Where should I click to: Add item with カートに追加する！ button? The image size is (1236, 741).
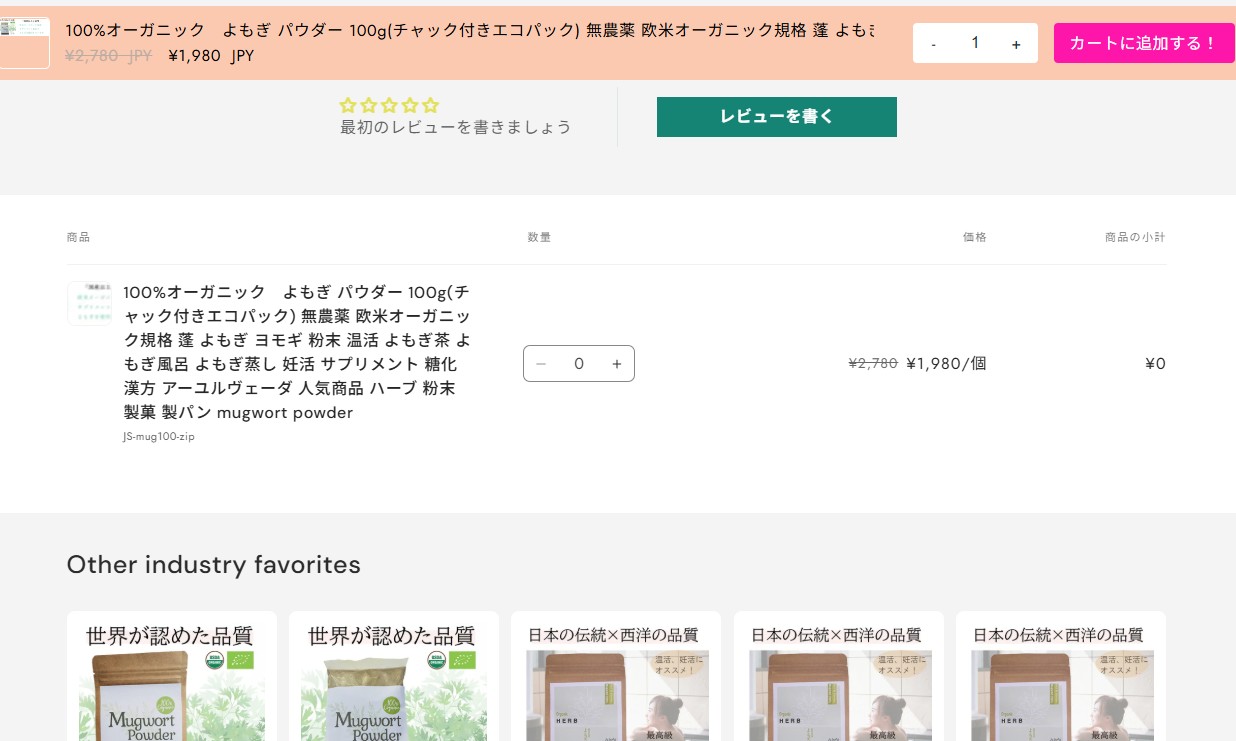1144,43
